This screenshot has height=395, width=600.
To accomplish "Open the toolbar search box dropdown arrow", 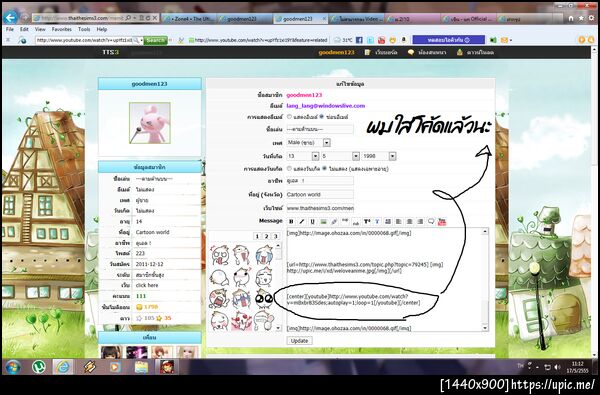I will [141, 40].
